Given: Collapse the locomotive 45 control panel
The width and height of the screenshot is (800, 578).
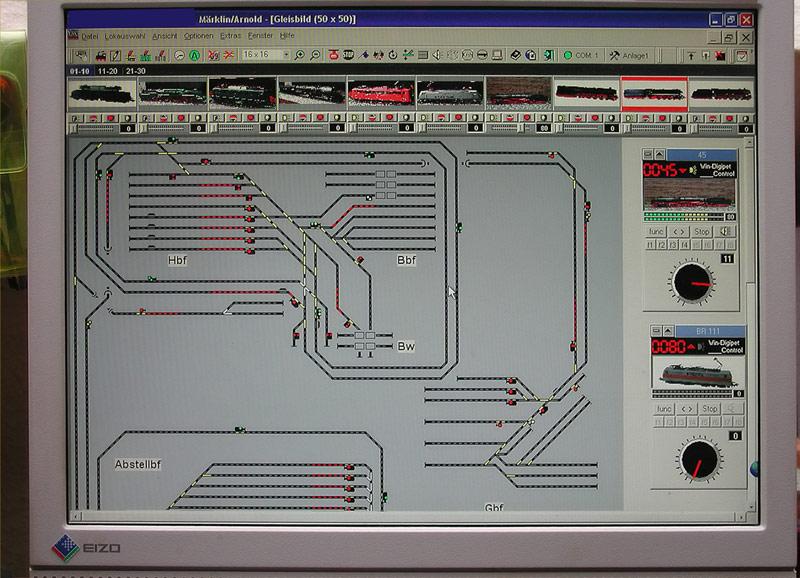Looking at the screenshot, I should [x=659, y=153].
